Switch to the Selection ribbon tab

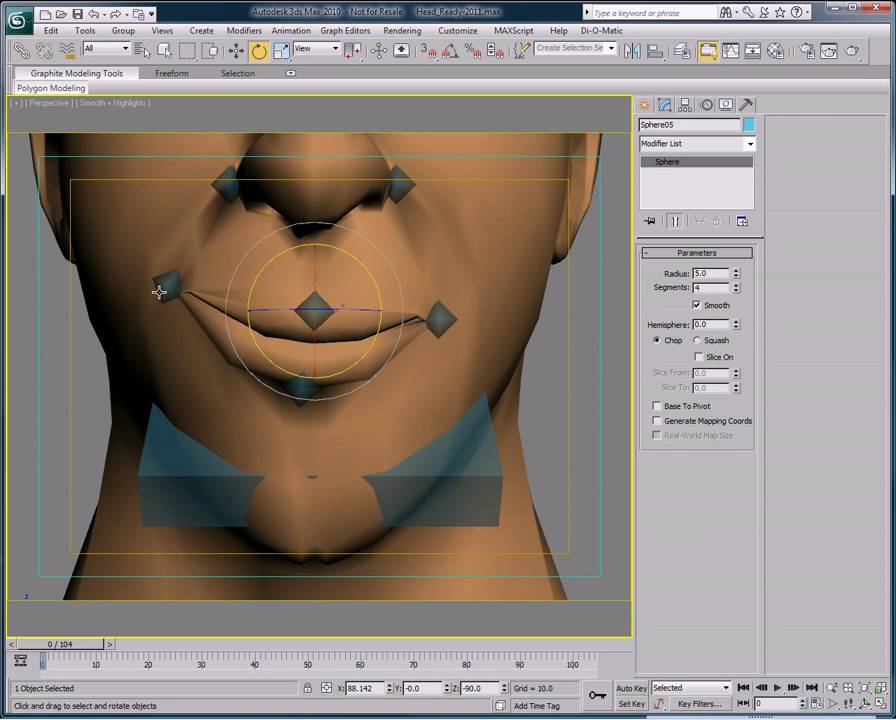[238, 73]
